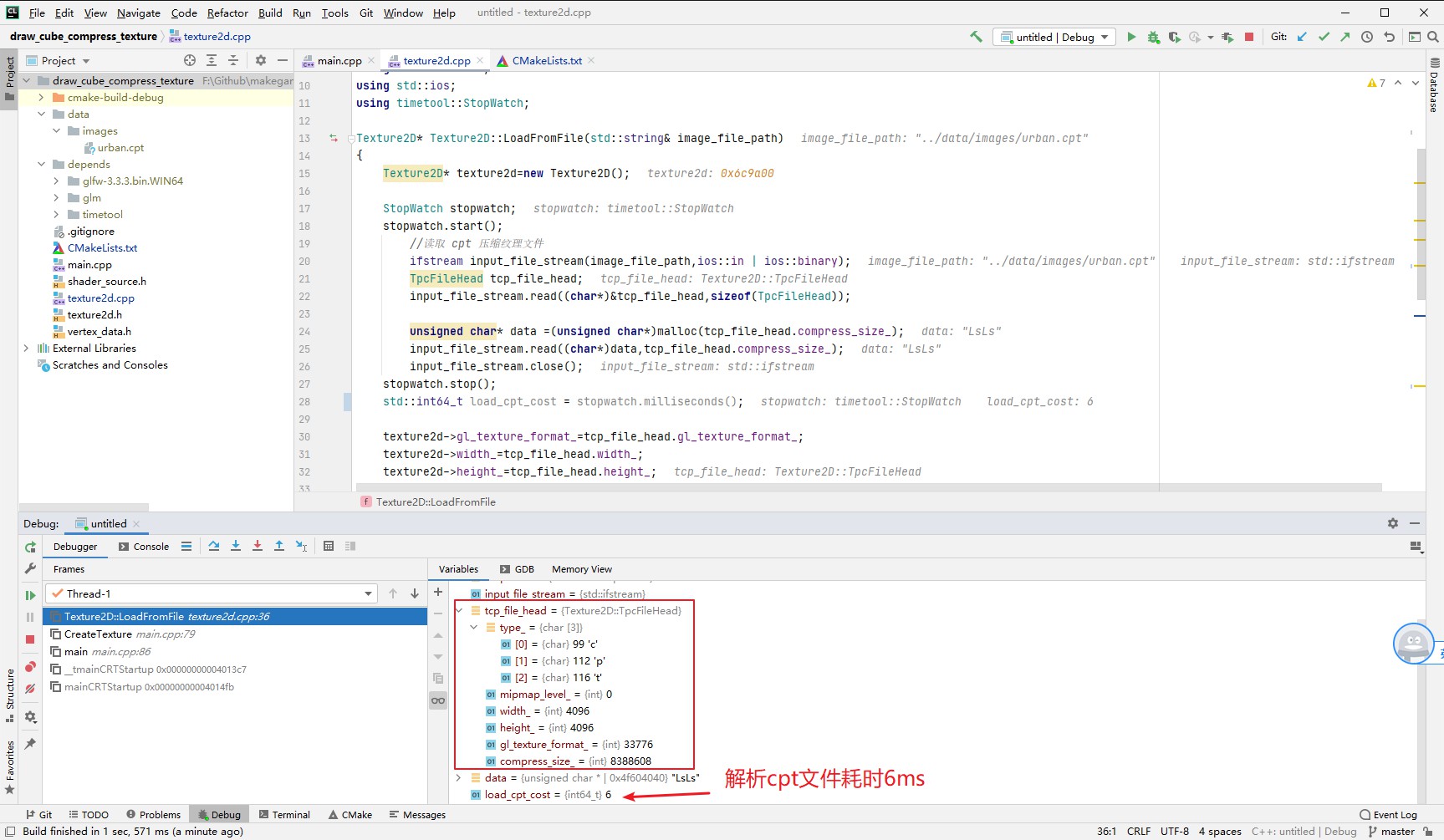Open texture2d.h in Project tree
The height and width of the screenshot is (840, 1444).
point(94,314)
